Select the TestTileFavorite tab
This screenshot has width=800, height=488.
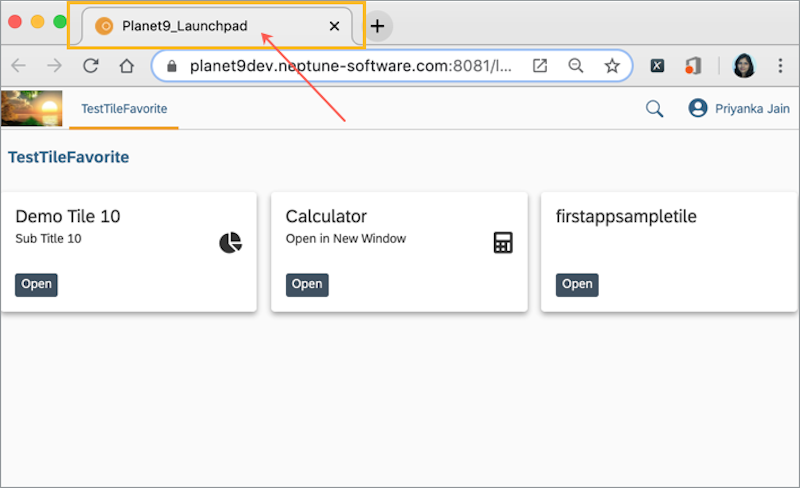pos(124,109)
